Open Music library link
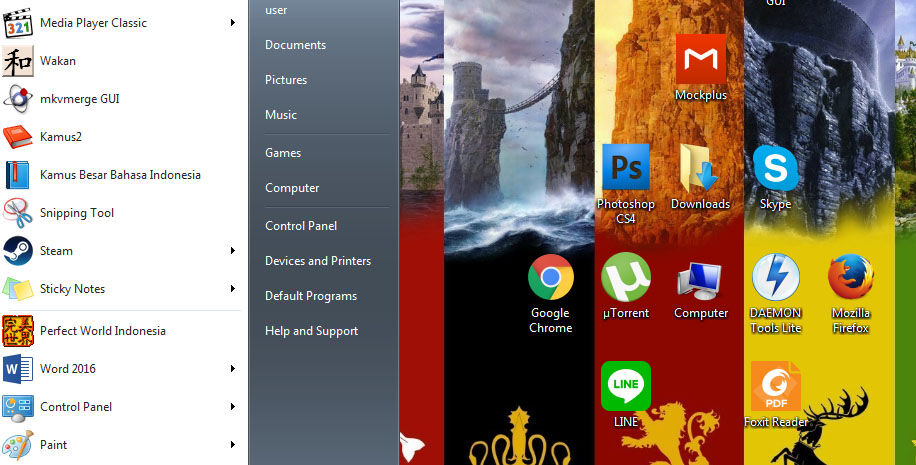916x465 pixels. pos(281,115)
